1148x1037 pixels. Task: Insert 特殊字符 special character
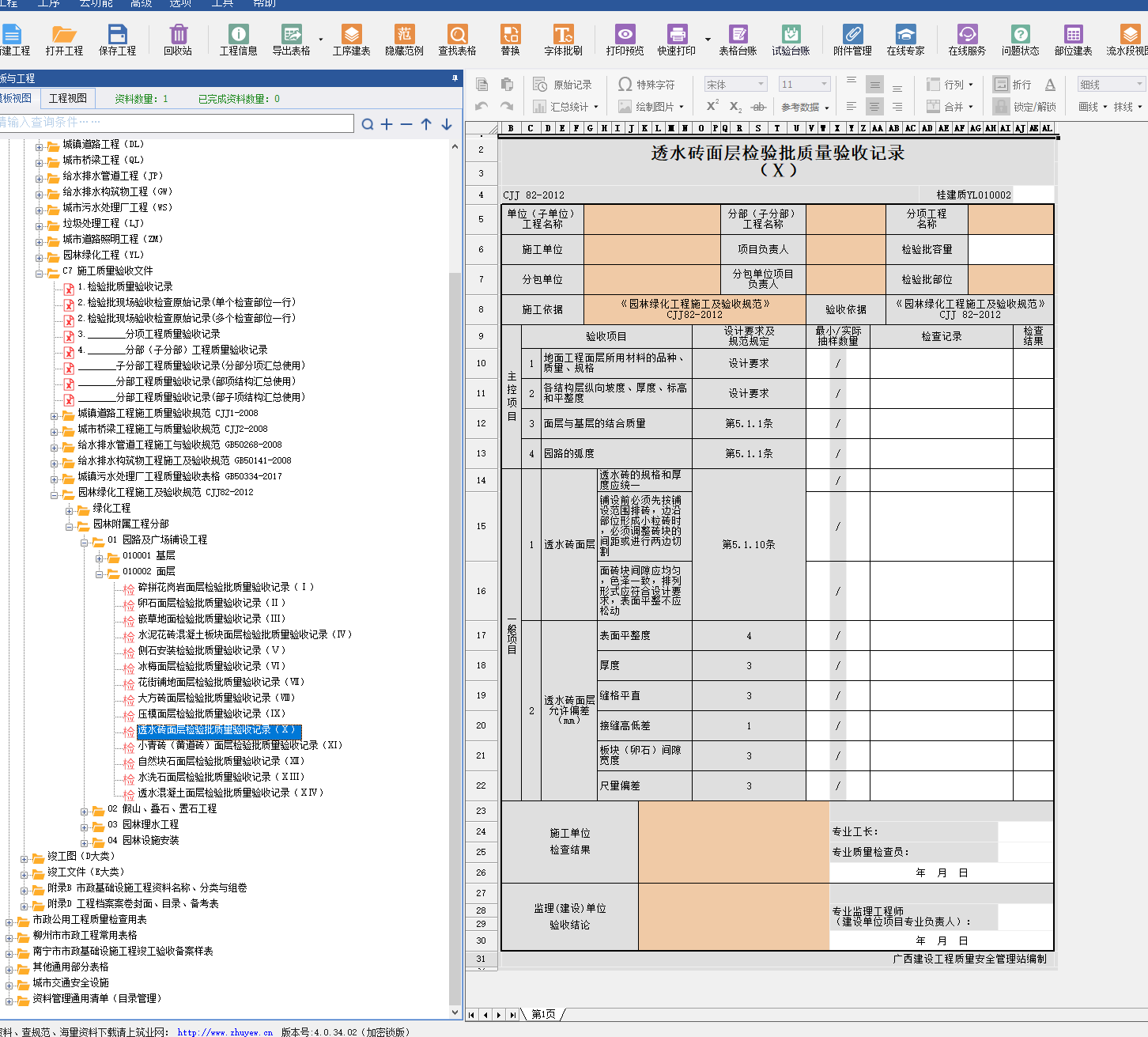[x=647, y=85]
